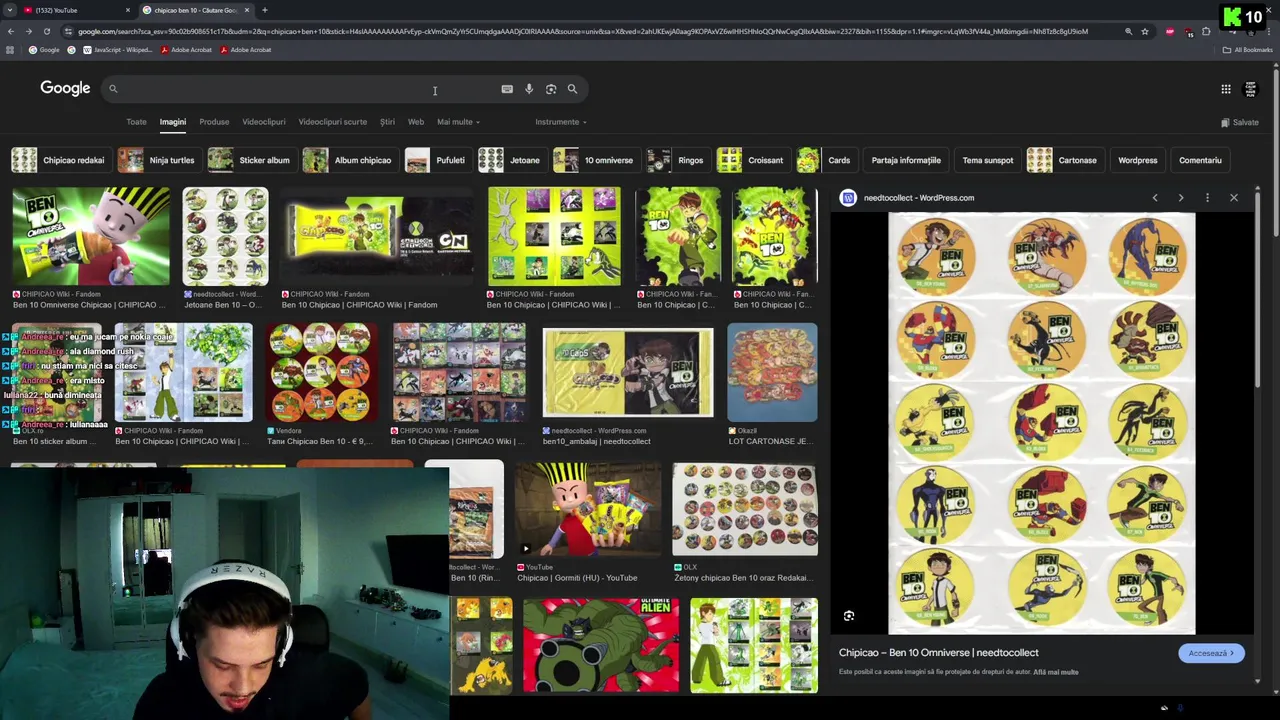Bookmark this page with the star icon
This screenshot has width=1280, height=720.
pos(1145,31)
